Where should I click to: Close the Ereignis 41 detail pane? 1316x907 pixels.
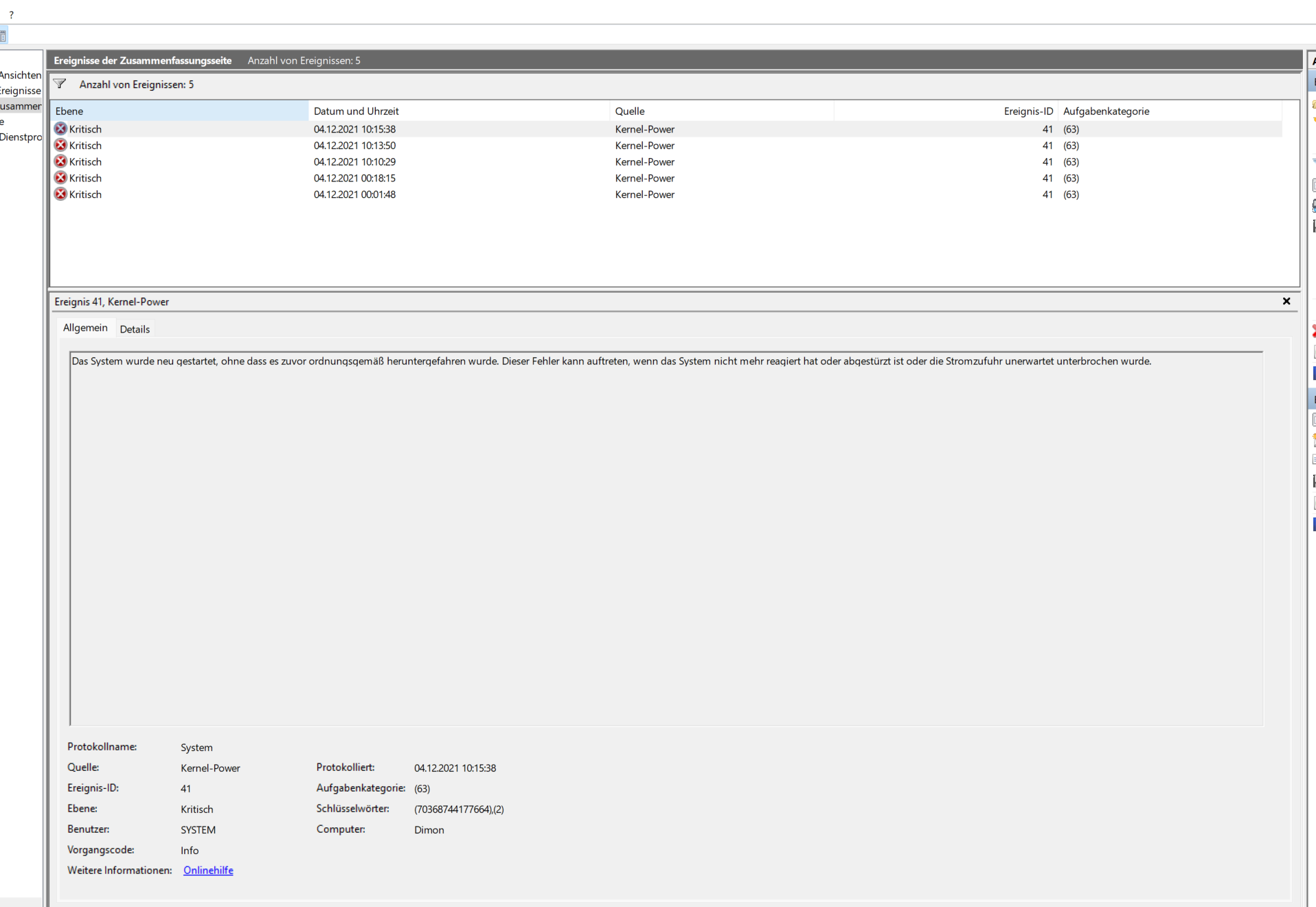[1286, 301]
